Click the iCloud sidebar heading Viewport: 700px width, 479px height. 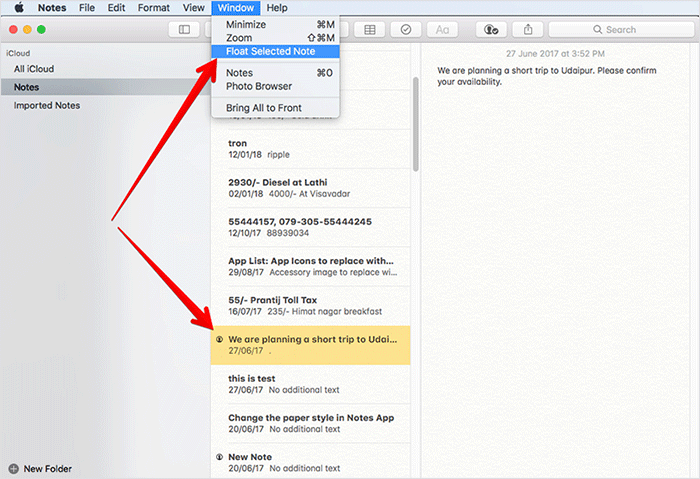click(x=18, y=53)
